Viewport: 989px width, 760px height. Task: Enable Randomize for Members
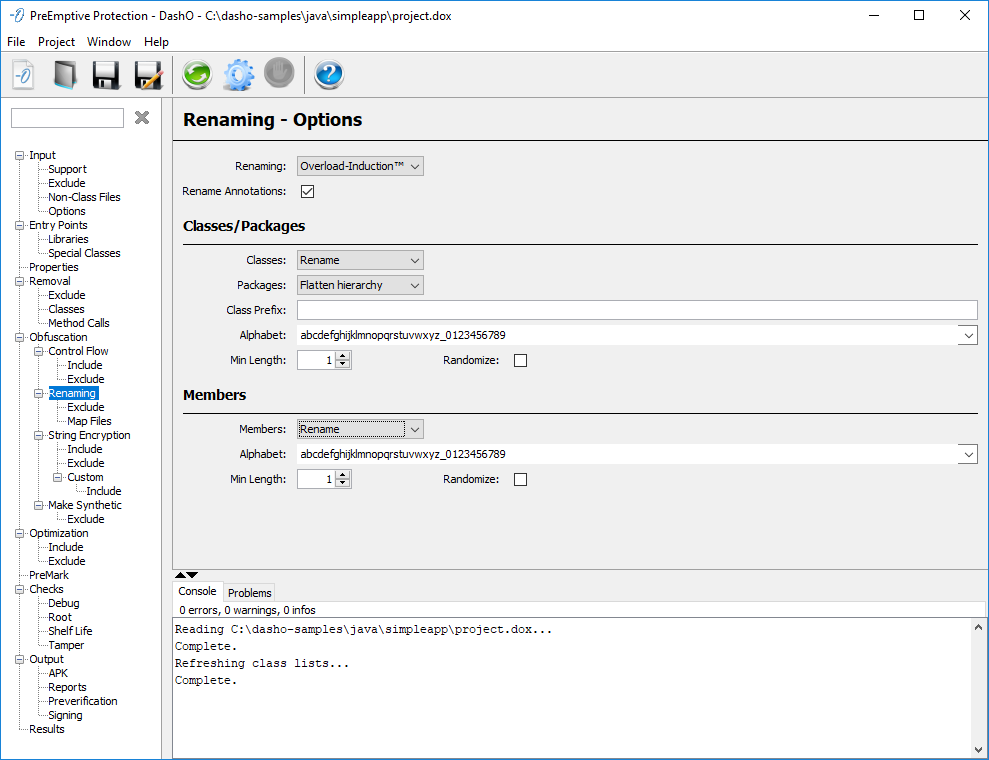pyautogui.click(x=520, y=479)
